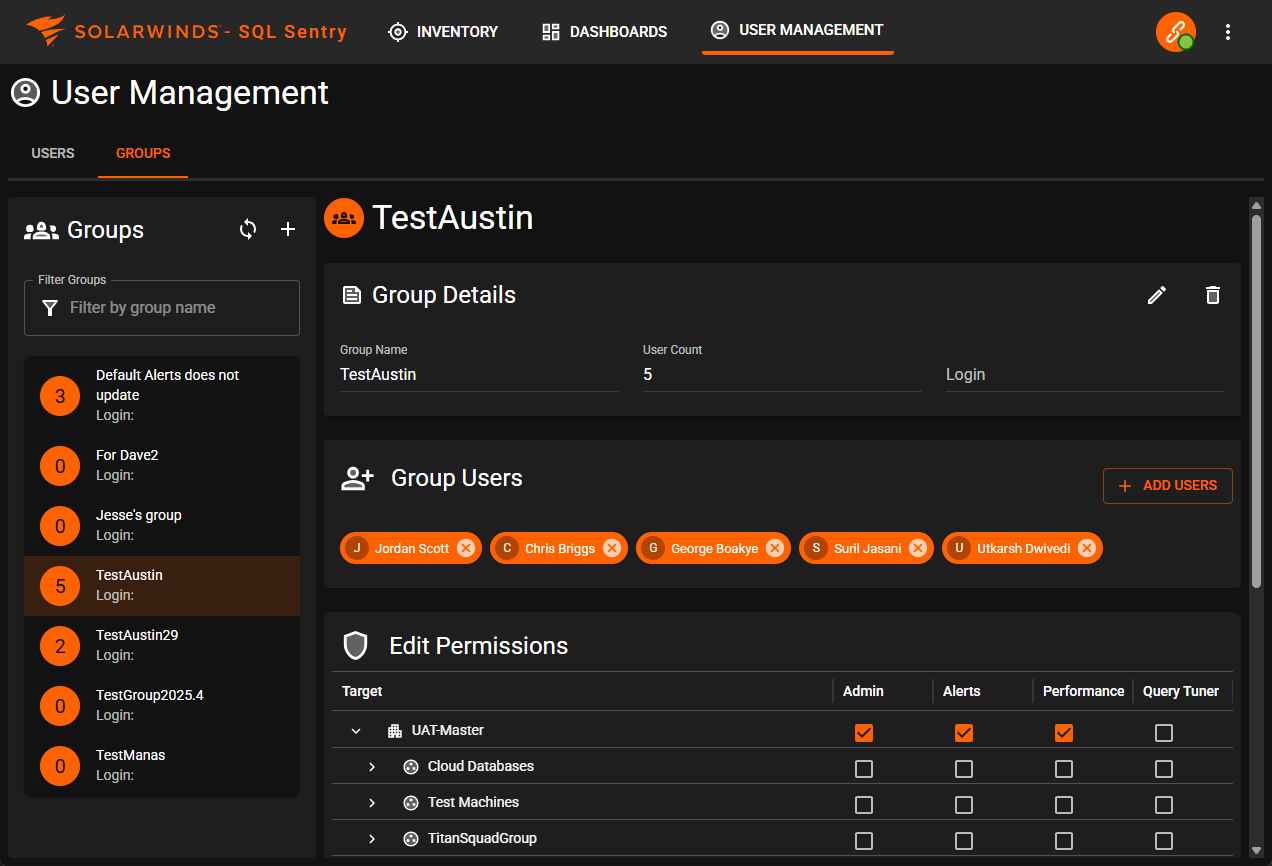
Task: Open the Dashboards menu
Action: [605, 32]
